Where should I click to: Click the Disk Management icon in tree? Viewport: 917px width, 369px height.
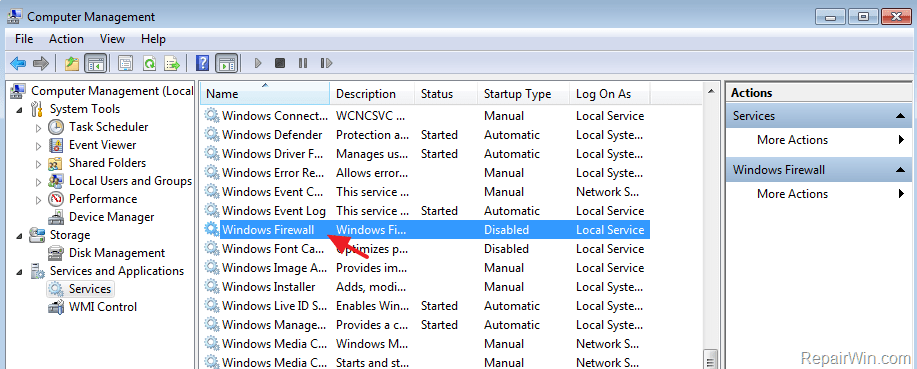[56, 253]
